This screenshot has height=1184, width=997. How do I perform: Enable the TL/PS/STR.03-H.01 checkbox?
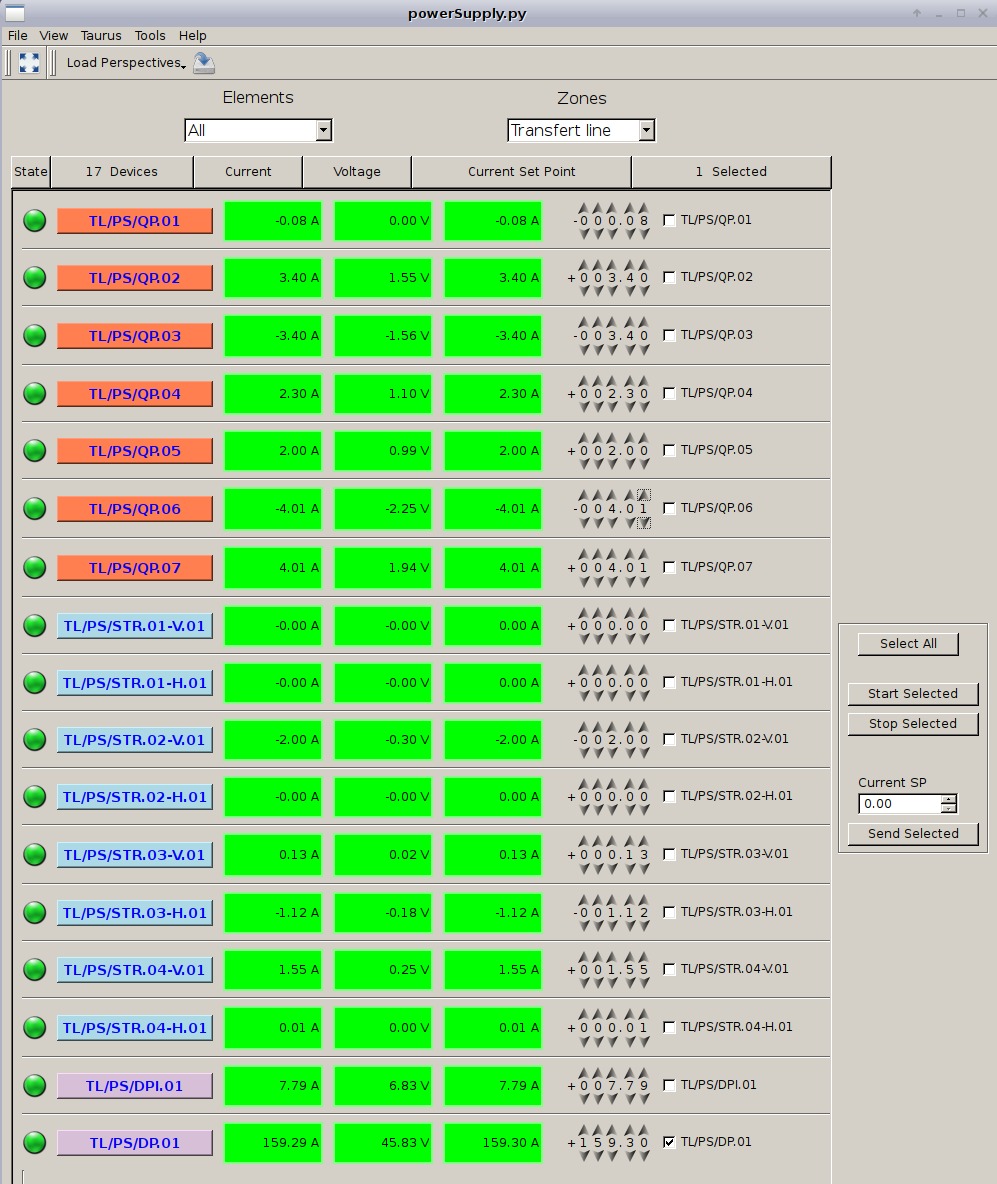[x=669, y=912]
